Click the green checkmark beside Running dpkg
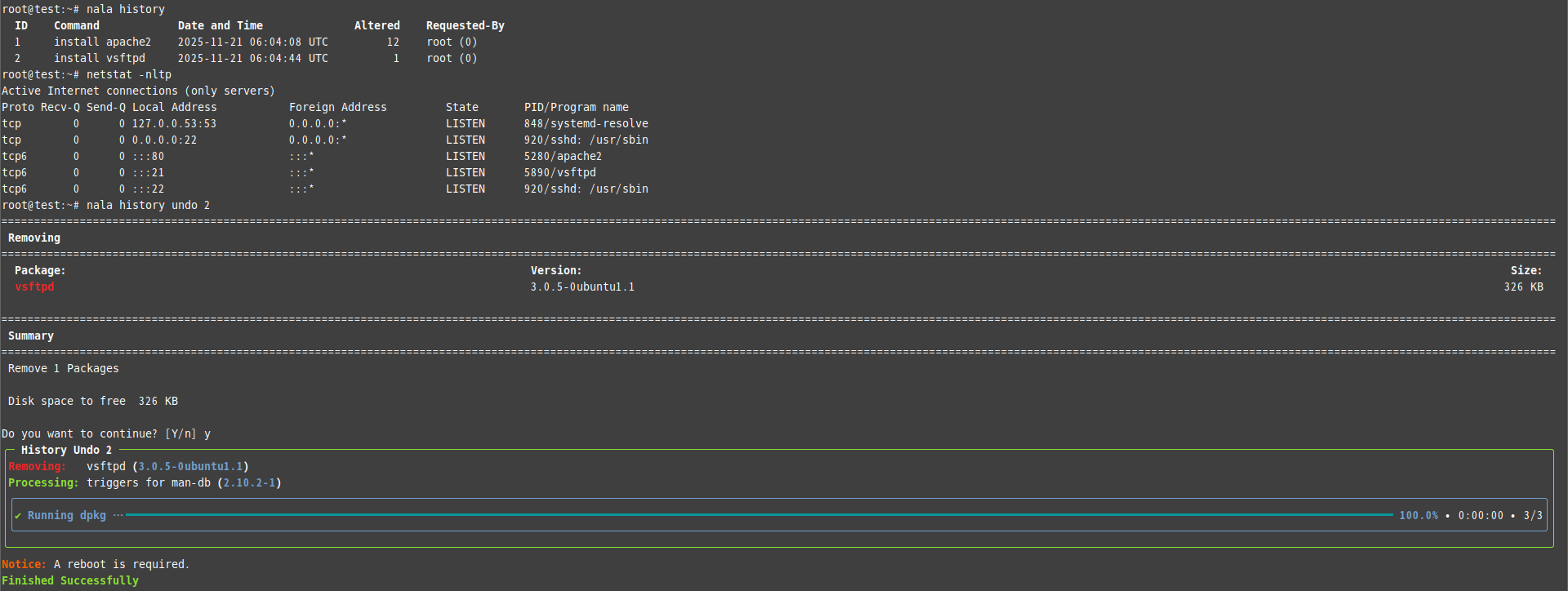 [x=18, y=516]
